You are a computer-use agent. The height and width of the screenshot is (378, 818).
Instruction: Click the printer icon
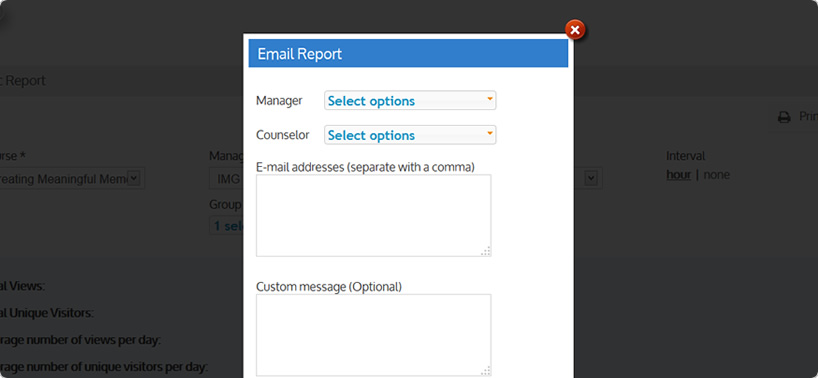[784, 117]
